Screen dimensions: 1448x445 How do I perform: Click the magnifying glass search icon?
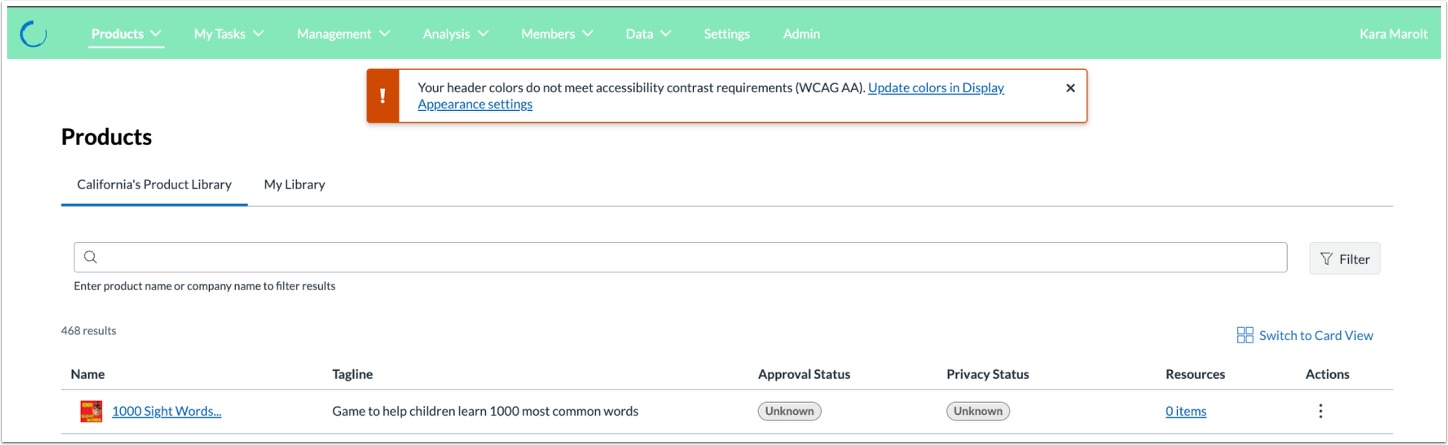[x=90, y=258]
